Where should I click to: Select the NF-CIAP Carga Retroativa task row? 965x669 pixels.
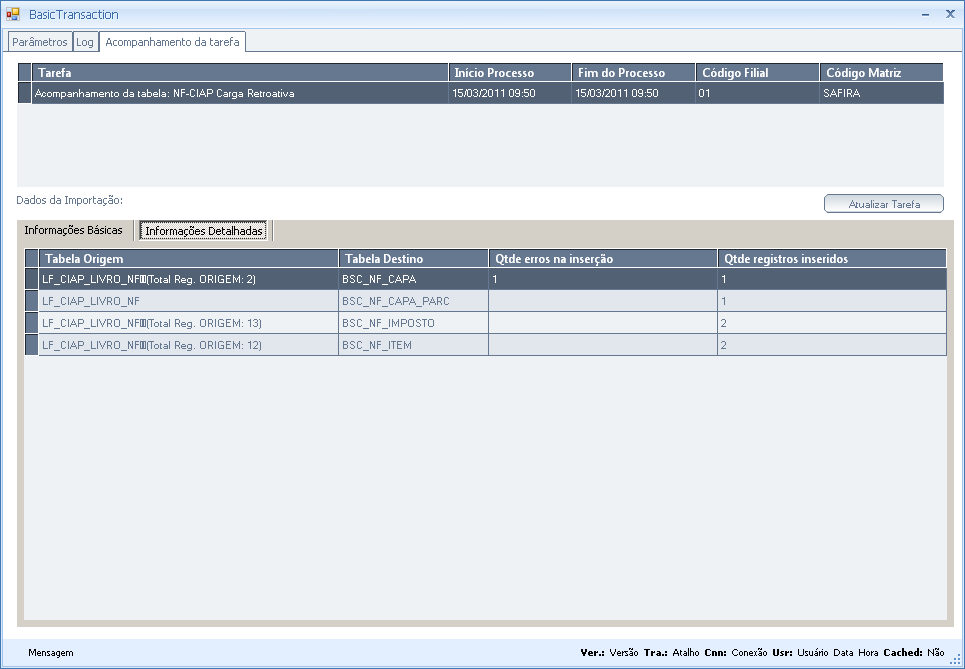click(x=240, y=93)
